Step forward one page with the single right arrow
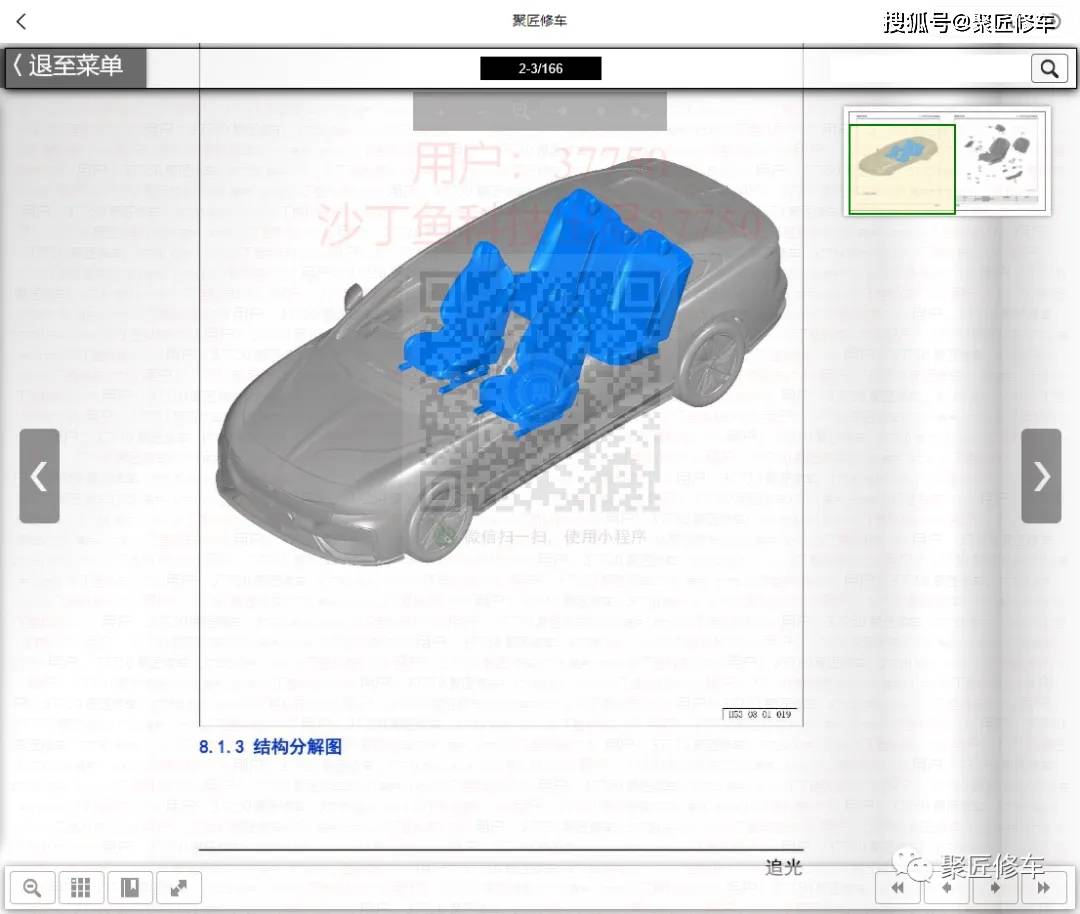 [x=995, y=887]
